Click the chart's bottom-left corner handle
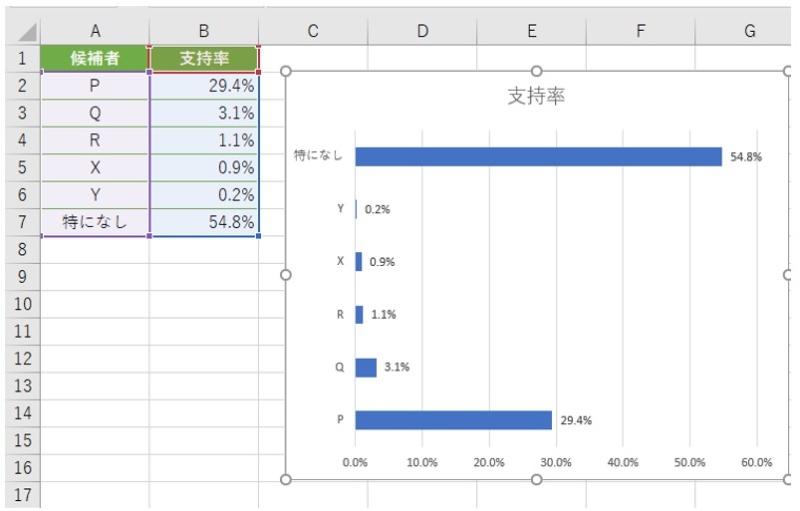800x511 pixels. (287, 480)
